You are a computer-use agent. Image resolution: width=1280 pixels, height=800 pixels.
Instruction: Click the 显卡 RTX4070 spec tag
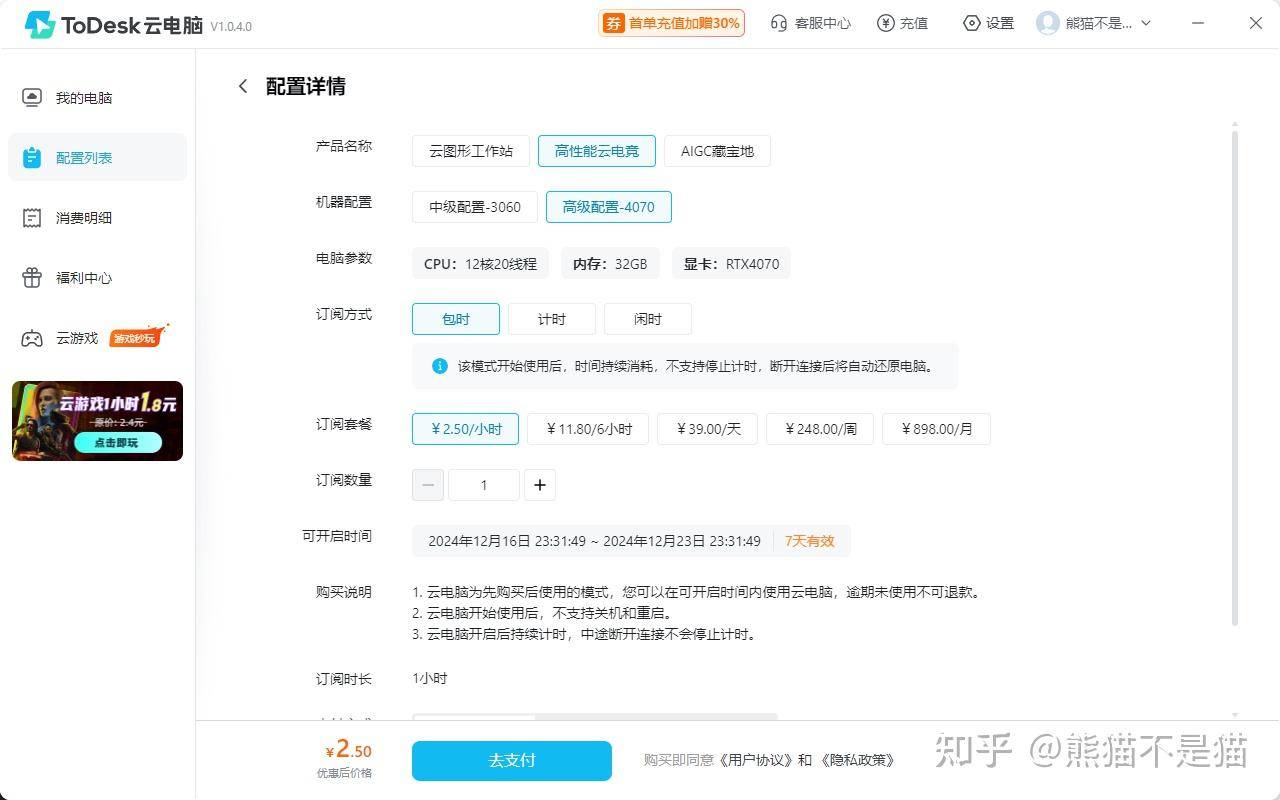(731, 264)
